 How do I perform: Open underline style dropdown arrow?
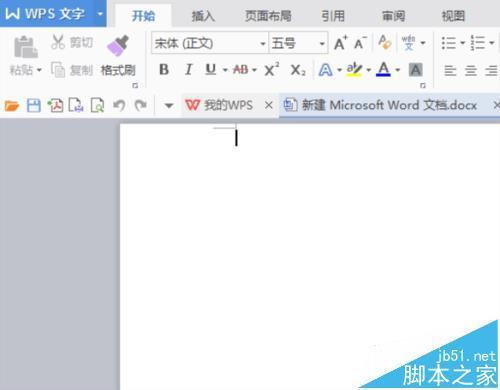pyautogui.click(x=225, y=70)
